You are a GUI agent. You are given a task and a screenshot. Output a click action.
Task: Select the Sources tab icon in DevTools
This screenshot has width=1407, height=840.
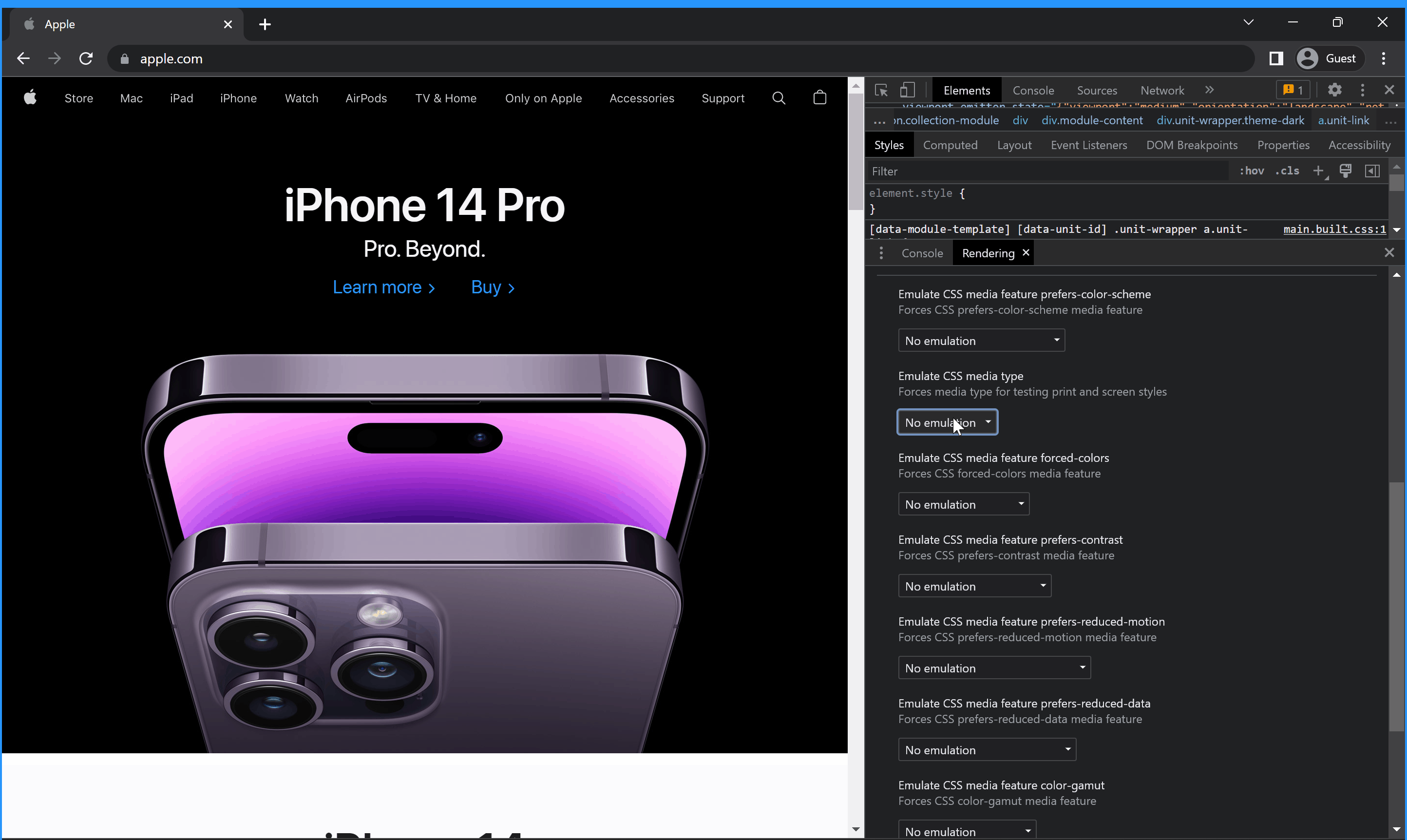[1096, 90]
